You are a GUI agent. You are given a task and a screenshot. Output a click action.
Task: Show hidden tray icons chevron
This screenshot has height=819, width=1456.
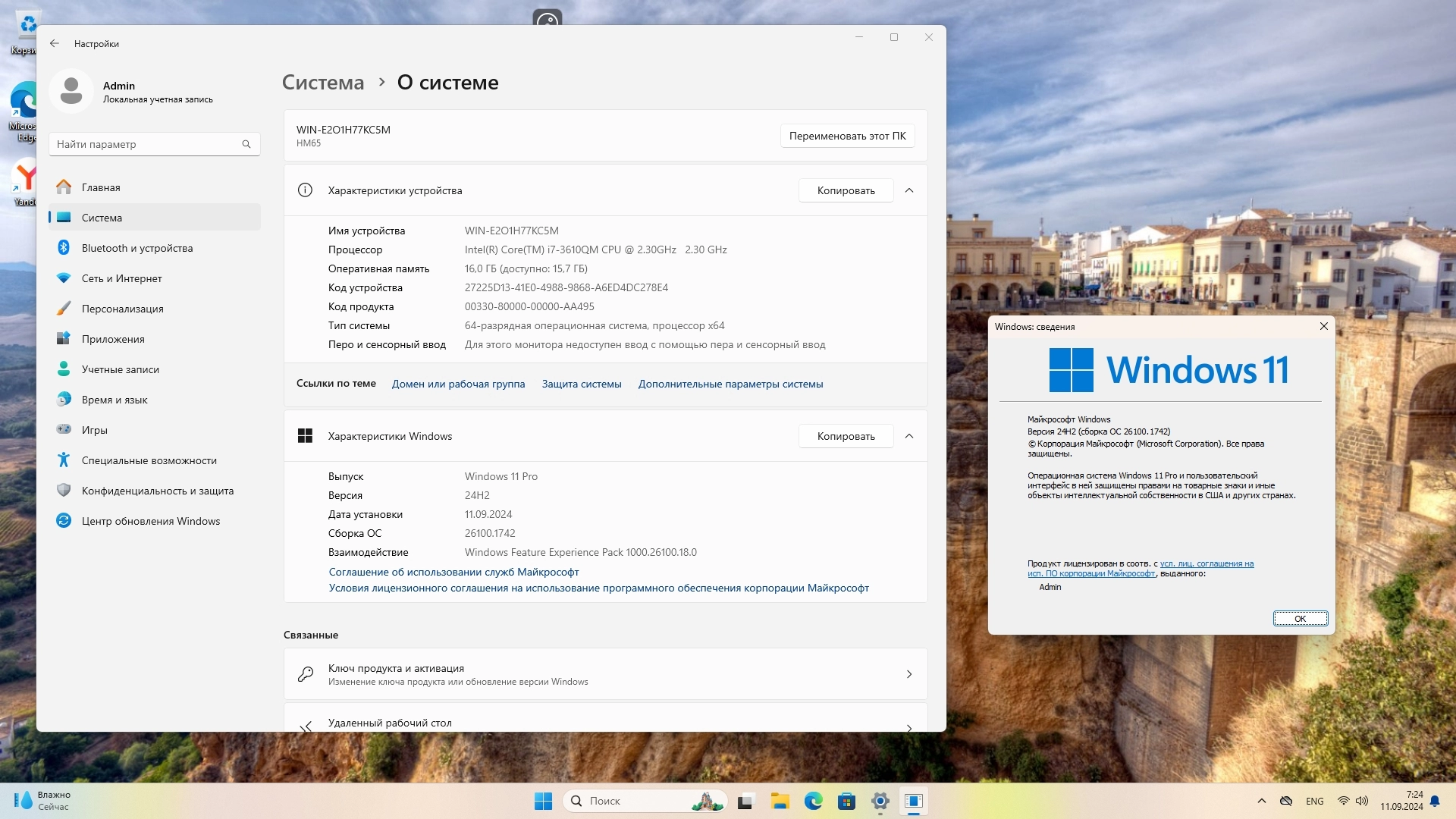(1261, 801)
